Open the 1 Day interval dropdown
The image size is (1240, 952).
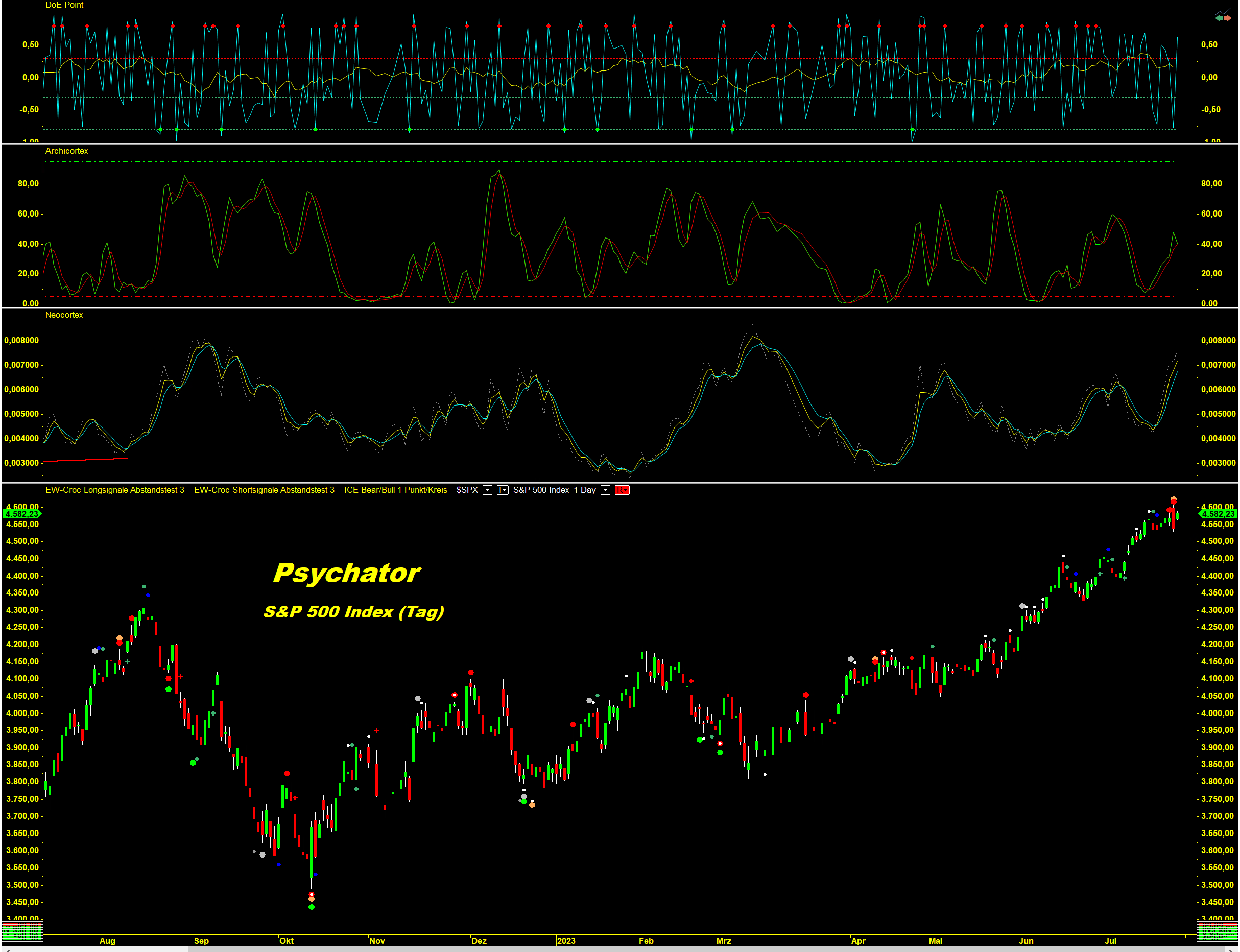tap(605, 490)
